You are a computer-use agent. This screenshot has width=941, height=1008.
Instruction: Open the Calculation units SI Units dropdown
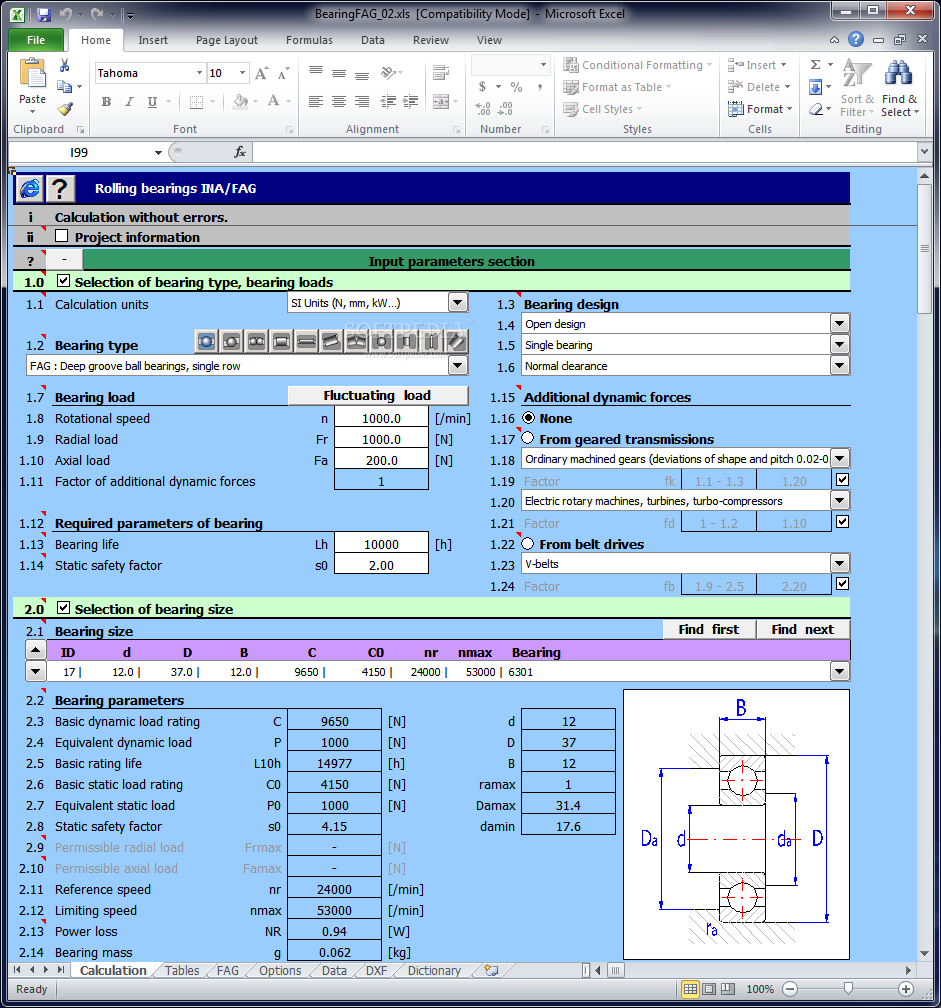(x=458, y=303)
